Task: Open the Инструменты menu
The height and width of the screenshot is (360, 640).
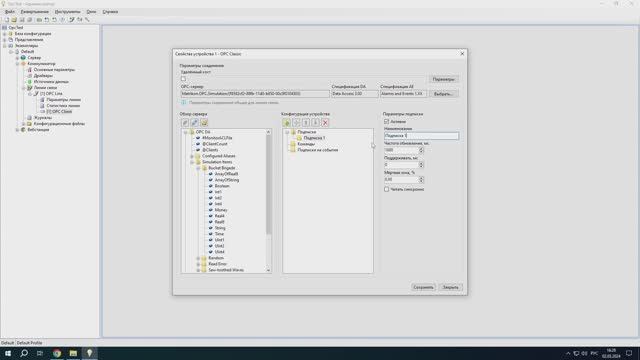Action: tap(67, 12)
